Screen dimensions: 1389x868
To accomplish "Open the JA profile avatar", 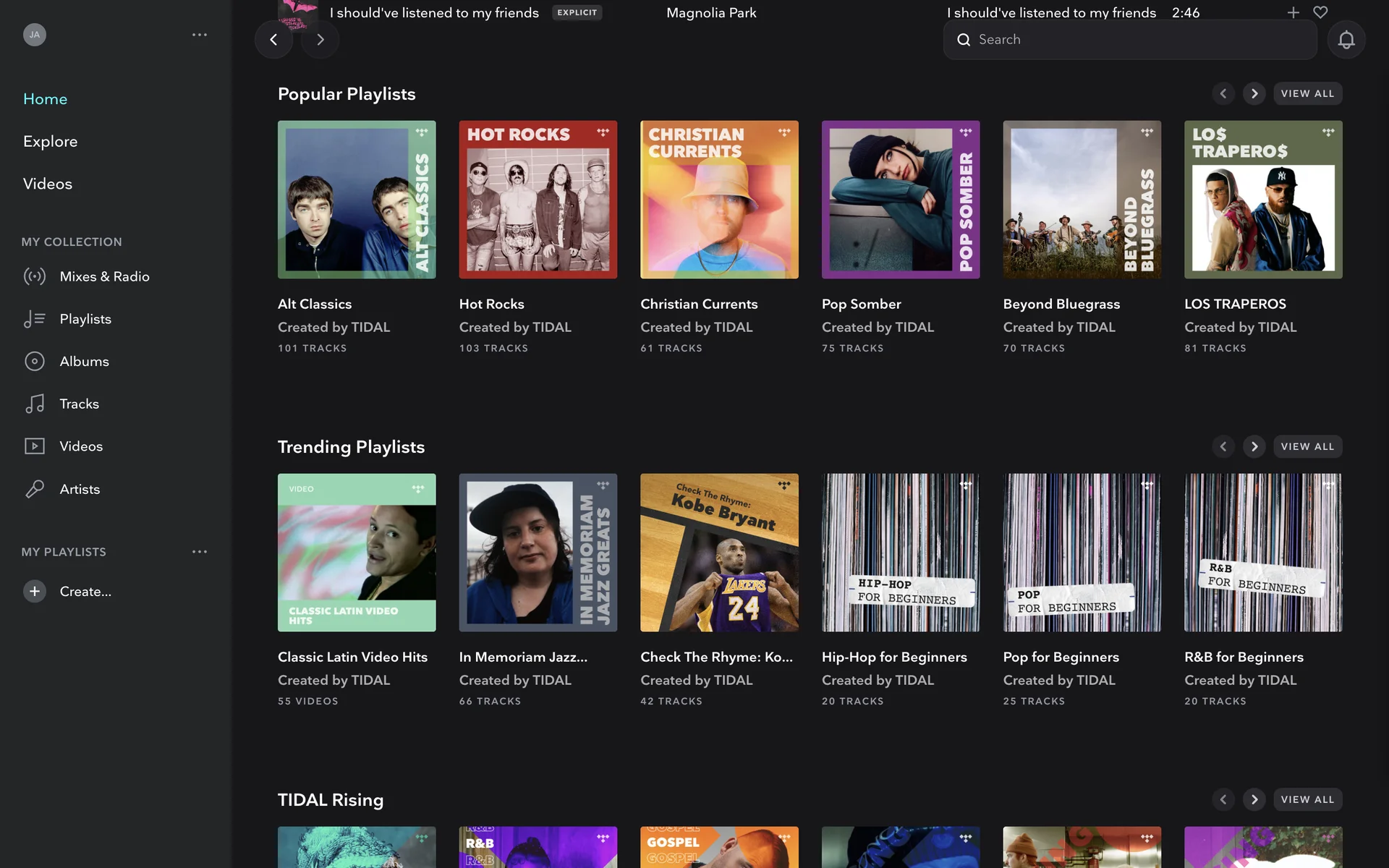I will (35, 35).
